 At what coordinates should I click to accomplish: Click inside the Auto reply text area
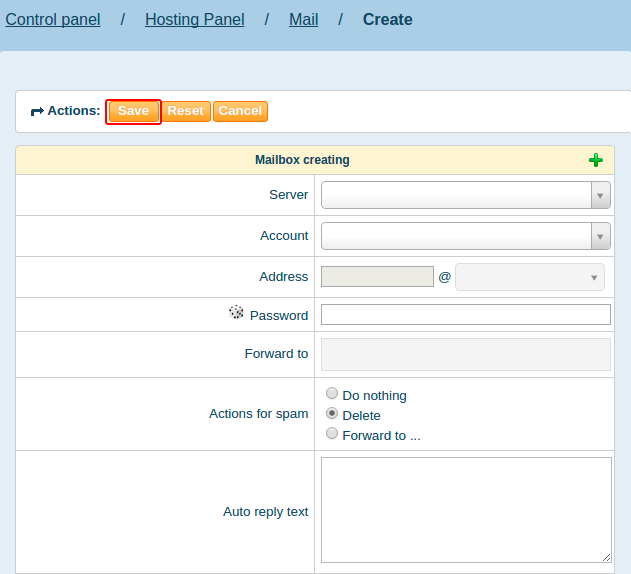tap(465, 510)
